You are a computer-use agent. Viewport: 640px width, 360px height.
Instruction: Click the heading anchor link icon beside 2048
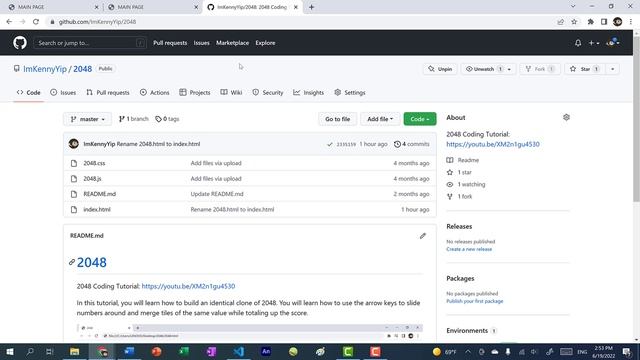pyautogui.click(x=72, y=262)
